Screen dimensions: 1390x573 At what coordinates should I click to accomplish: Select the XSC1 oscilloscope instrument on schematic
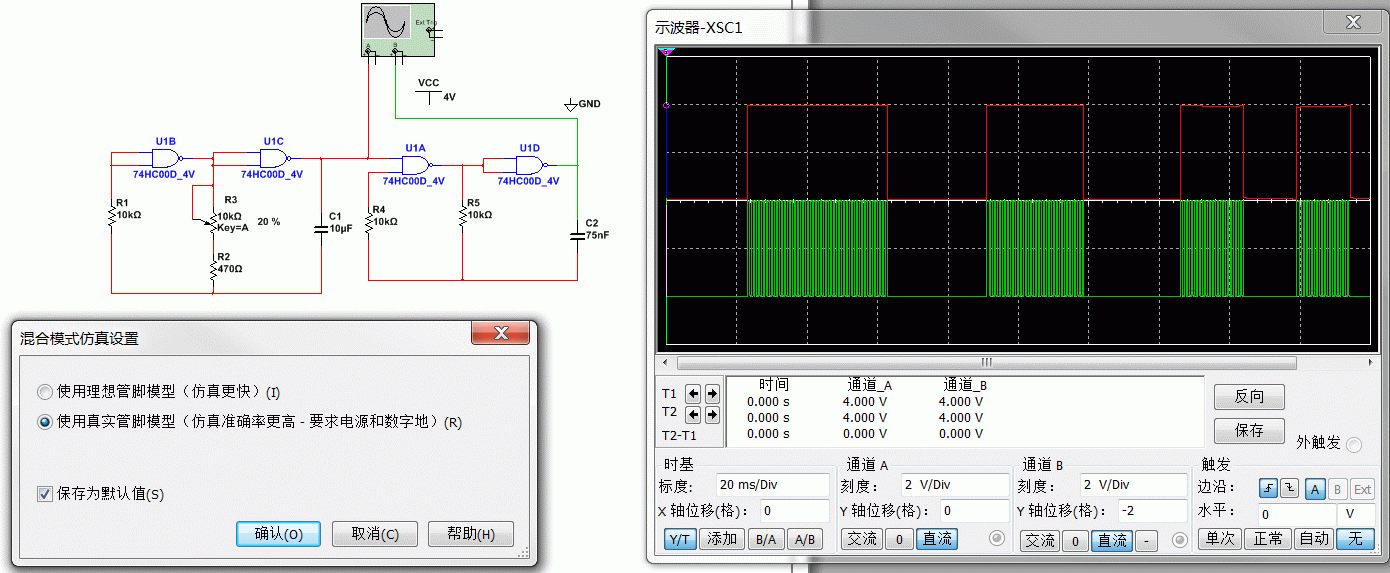[x=400, y=28]
